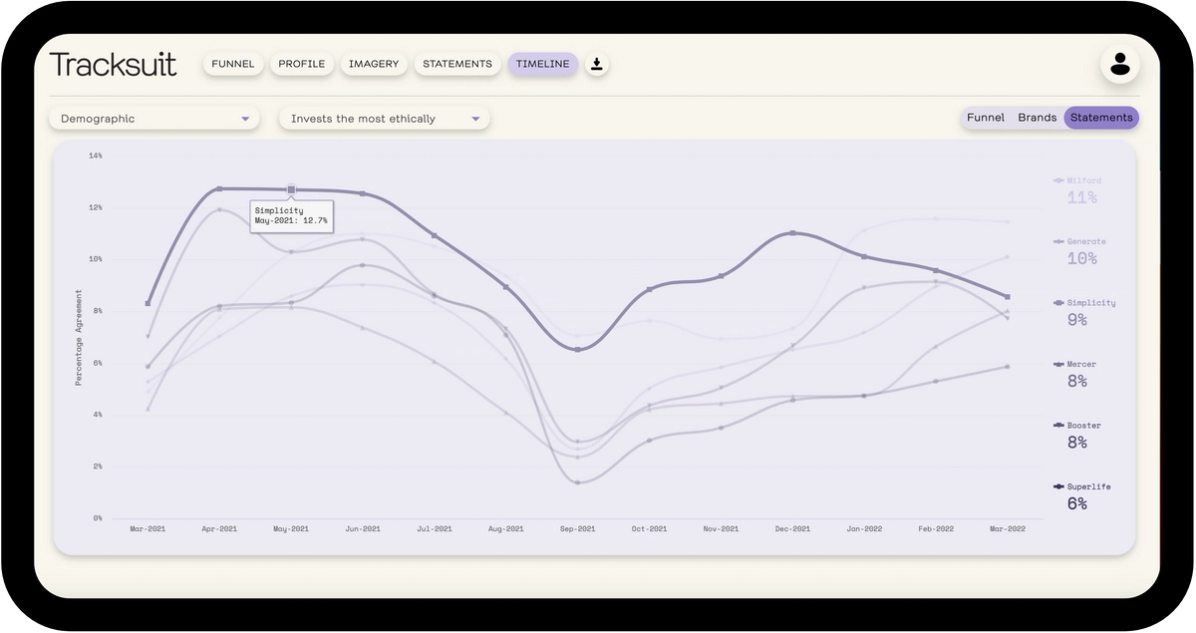Click the Mercer brand icon in legend
1196x633 pixels.
pyautogui.click(x=1058, y=363)
